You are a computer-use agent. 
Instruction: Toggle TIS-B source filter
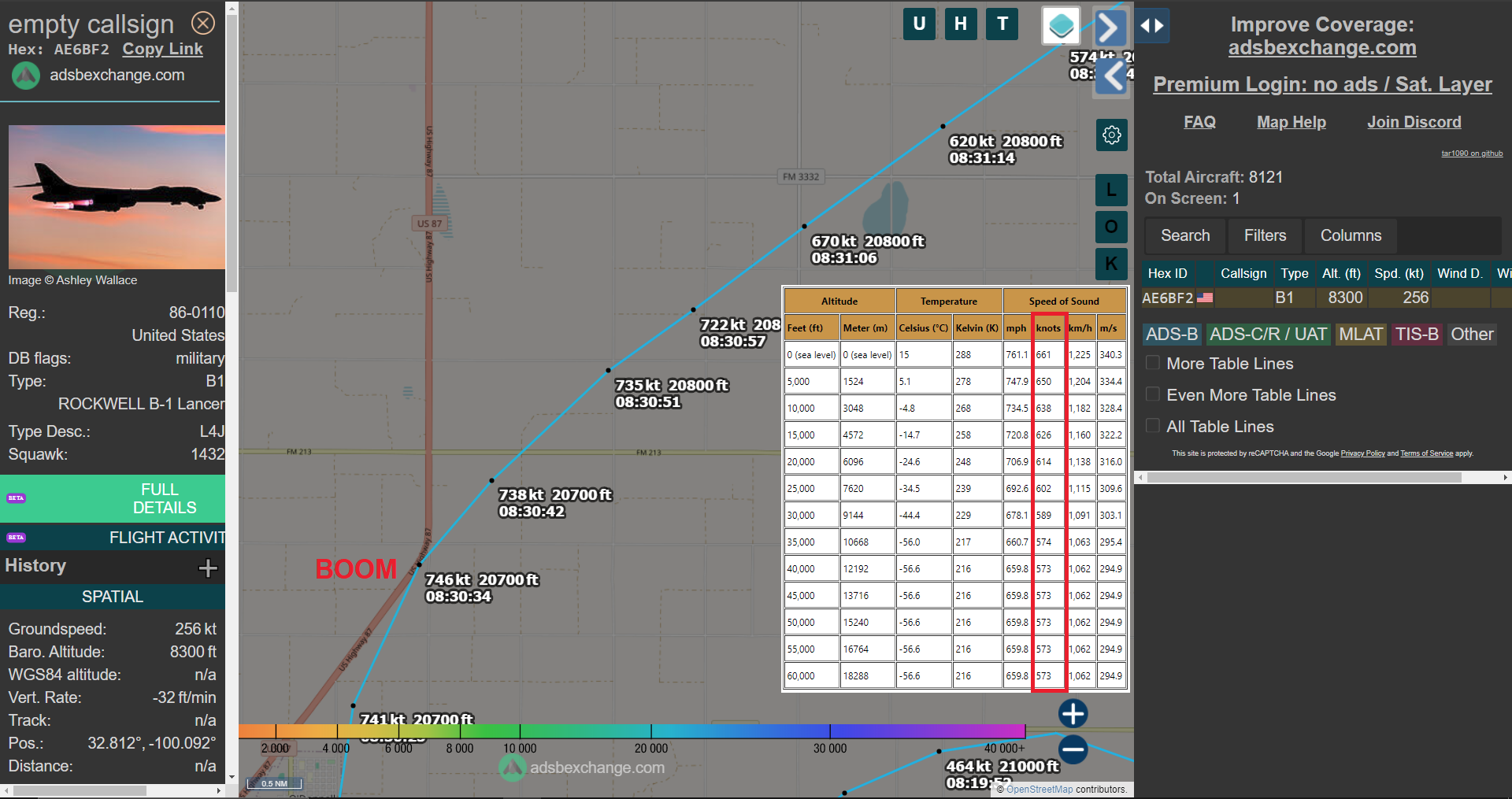click(x=1417, y=335)
